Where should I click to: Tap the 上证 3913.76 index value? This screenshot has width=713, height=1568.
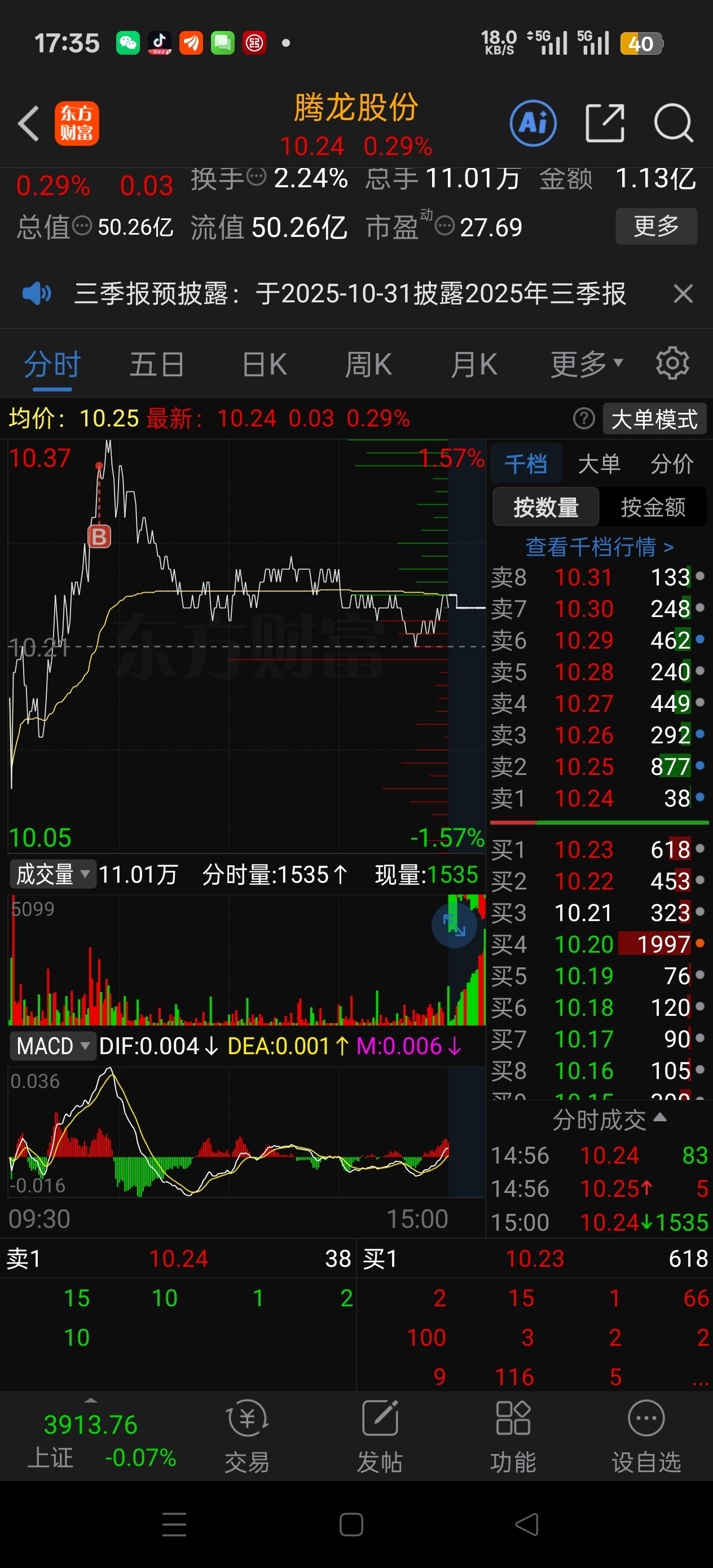(x=90, y=1424)
